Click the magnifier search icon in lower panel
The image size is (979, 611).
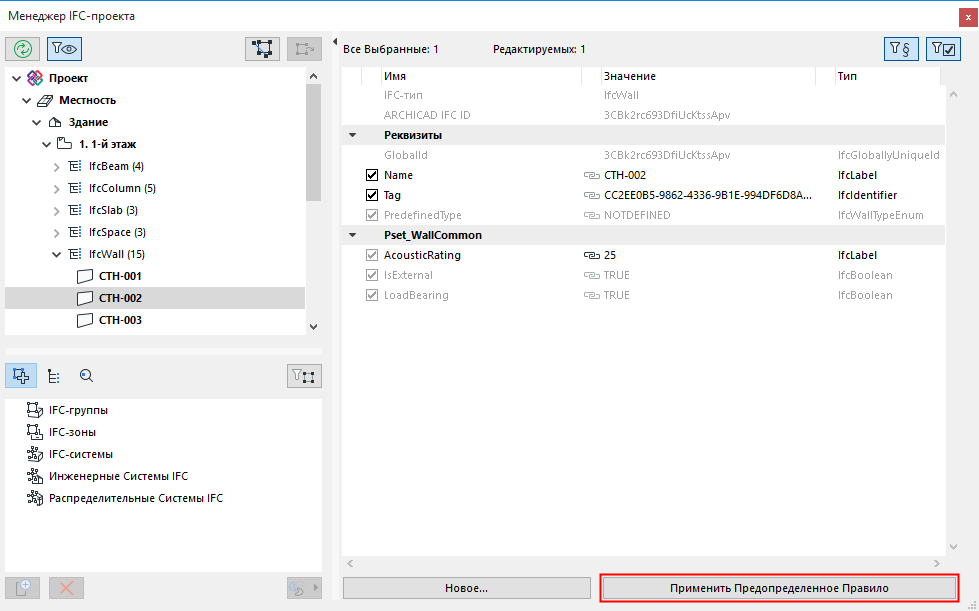coord(86,376)
